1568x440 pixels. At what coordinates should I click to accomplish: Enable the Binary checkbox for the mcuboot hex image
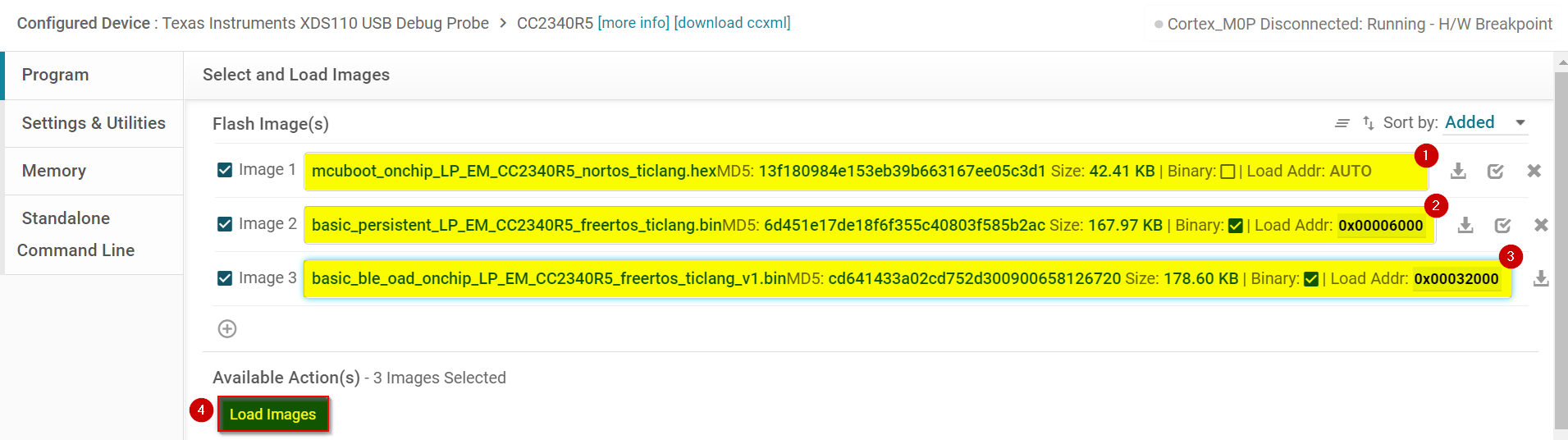coord(1227,172)
